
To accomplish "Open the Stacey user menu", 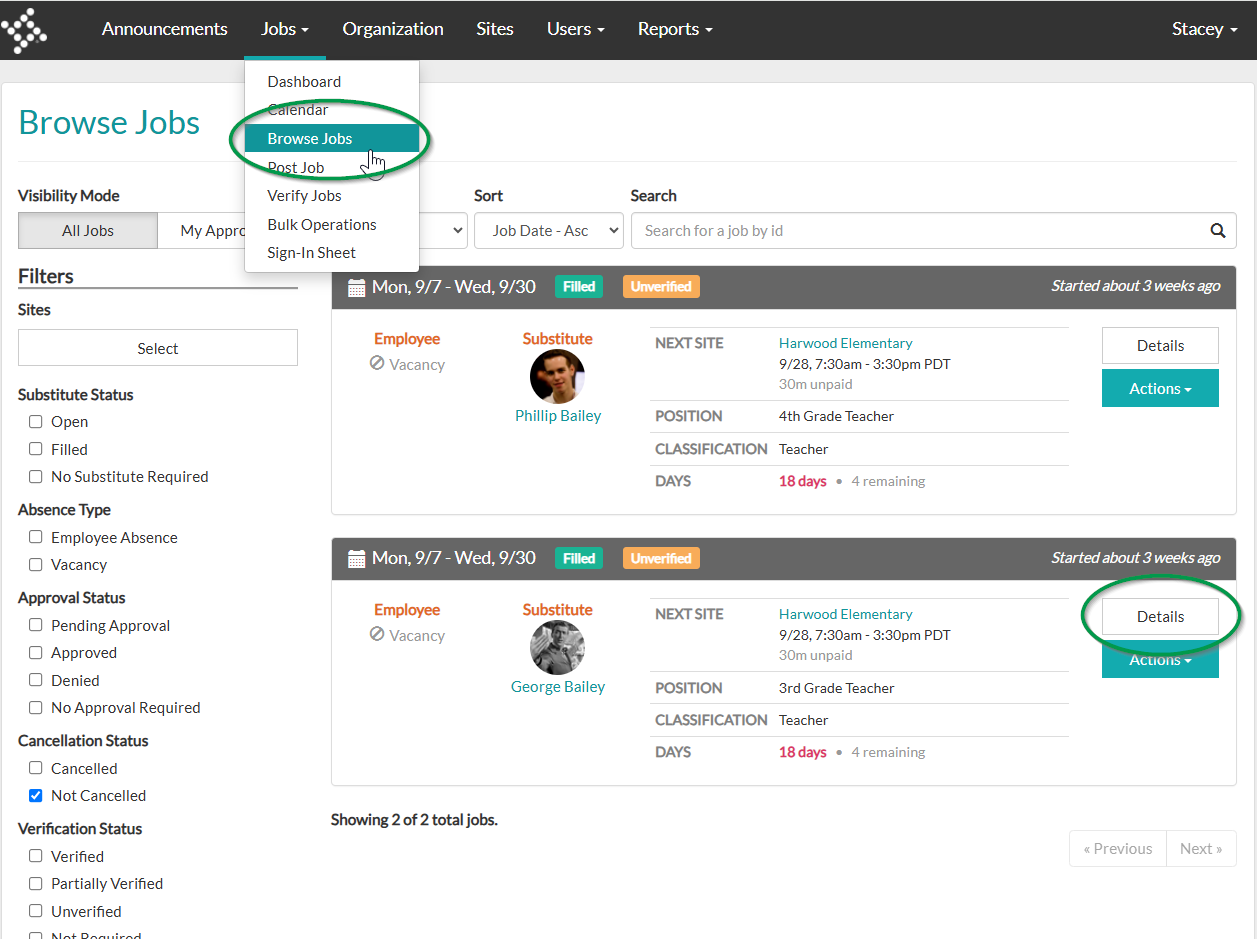I will pos(1204,29).
